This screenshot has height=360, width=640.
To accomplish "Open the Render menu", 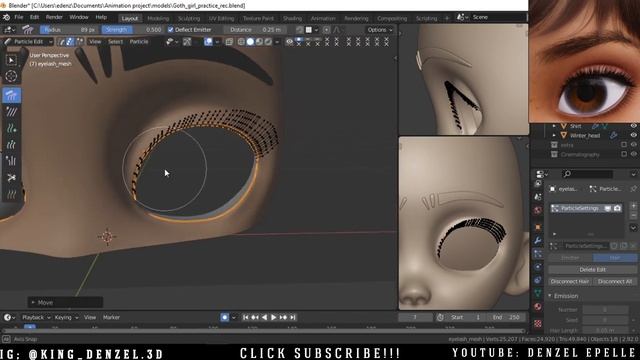I will click(54, 18).
